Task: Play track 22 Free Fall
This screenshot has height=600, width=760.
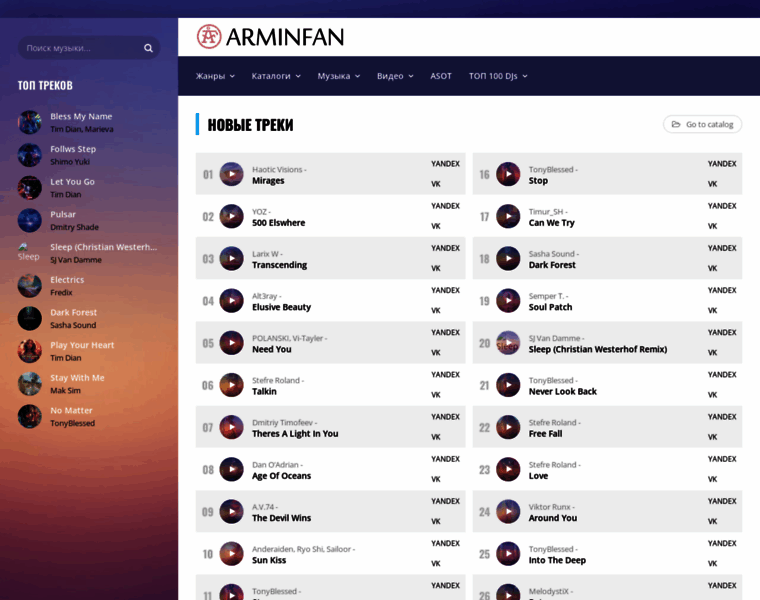Action: (x=508, y=427)
